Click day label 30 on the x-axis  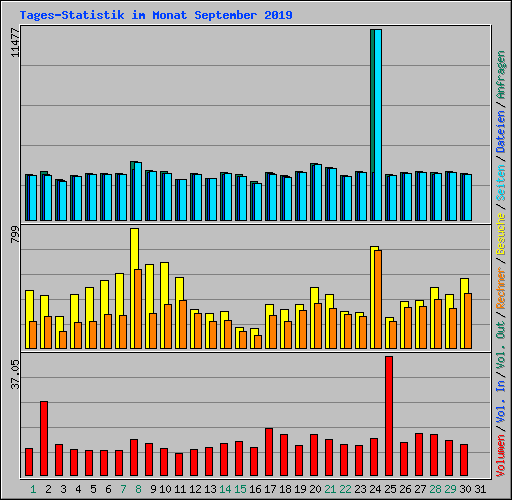pyautogui.click(x=465, y=489)
